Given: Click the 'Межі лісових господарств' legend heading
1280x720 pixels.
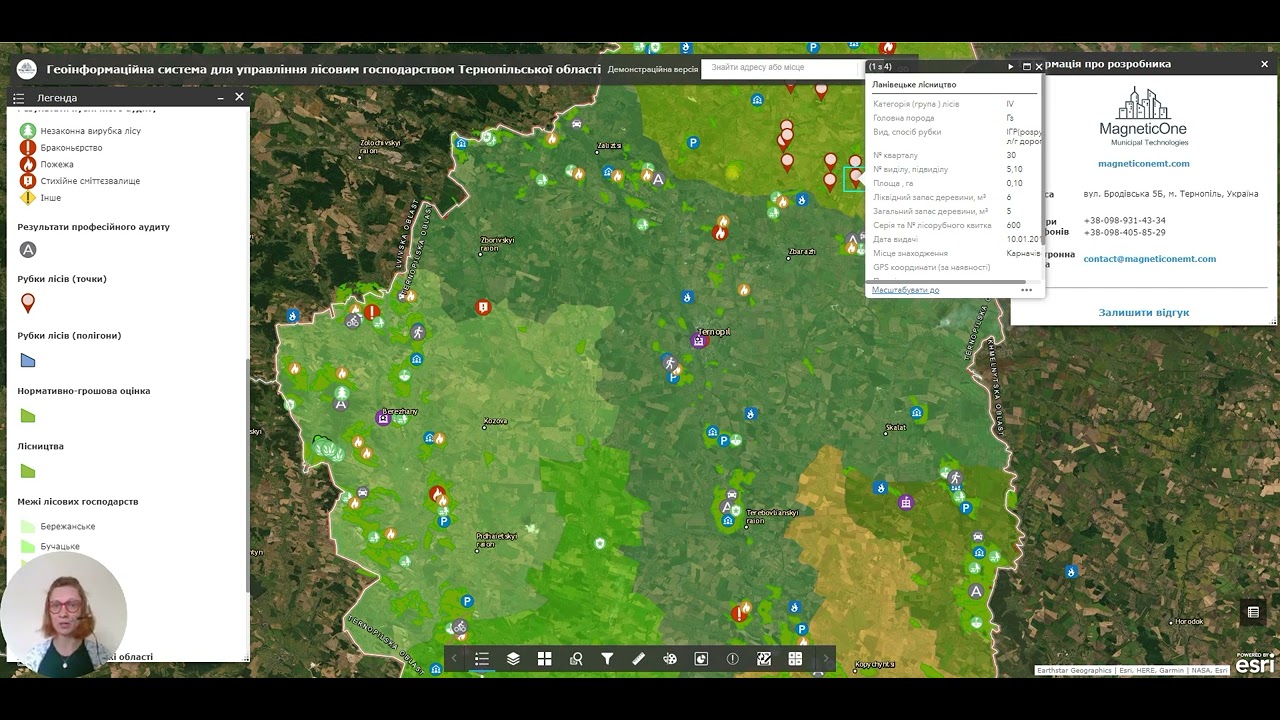Looking at the screenshot, I should click(x=78, y=502).
